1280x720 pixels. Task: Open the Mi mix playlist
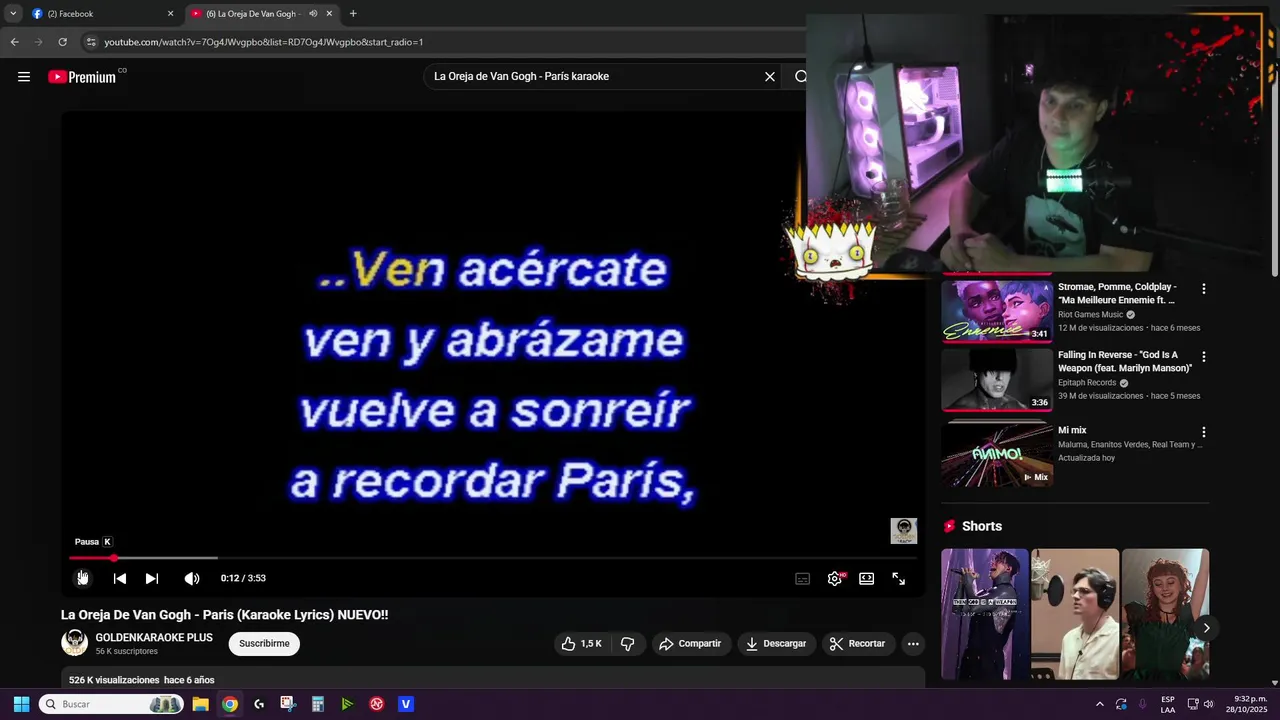[997, 454]
